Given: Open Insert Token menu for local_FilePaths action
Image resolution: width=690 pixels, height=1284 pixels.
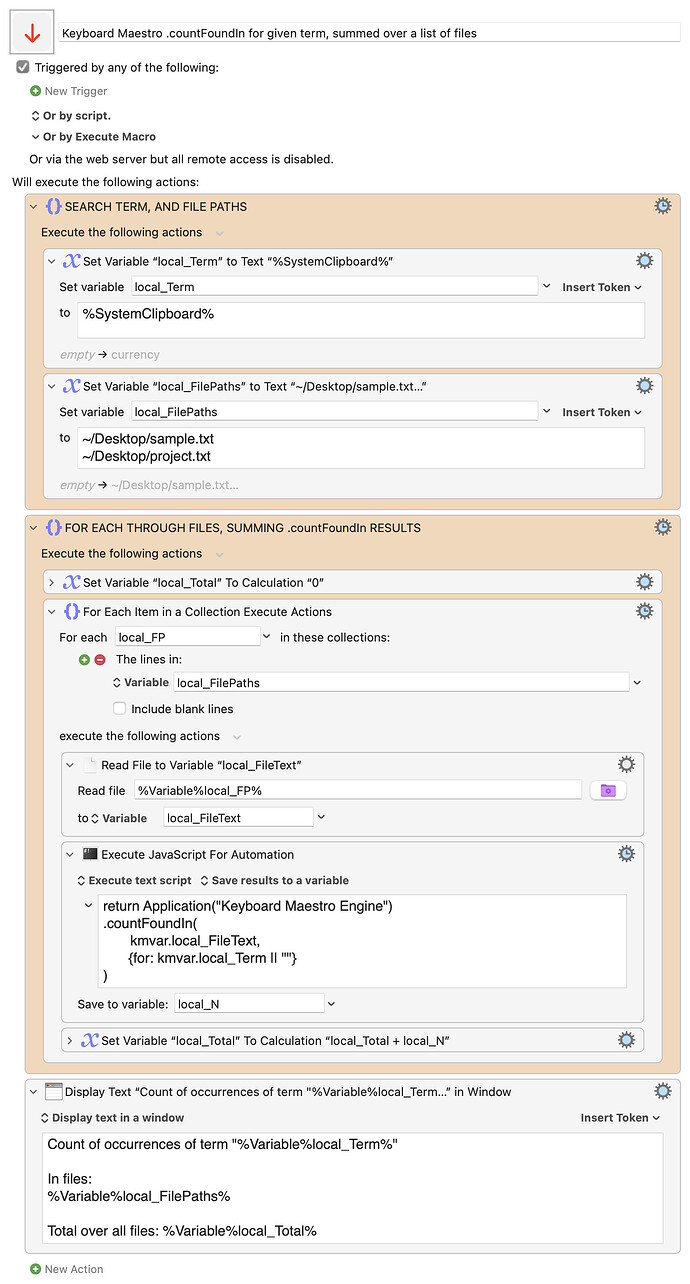Looking at the screenshot, I should [x=601, y=412].
